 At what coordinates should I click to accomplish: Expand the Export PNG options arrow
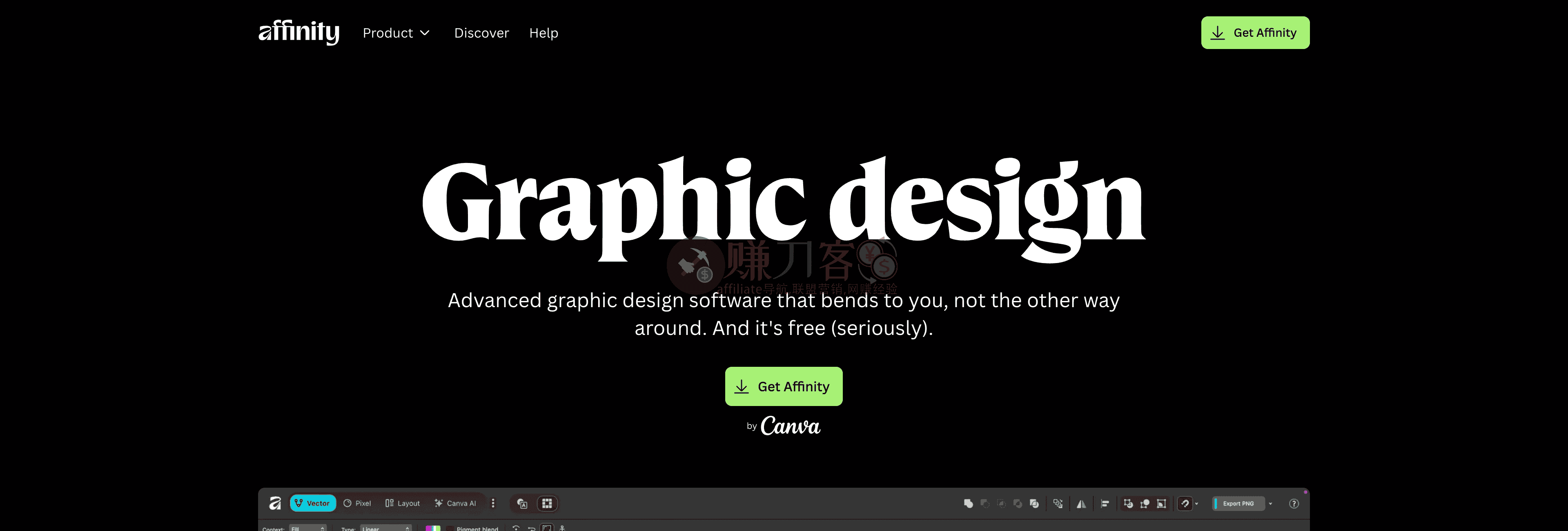[x=1270, y=504]
